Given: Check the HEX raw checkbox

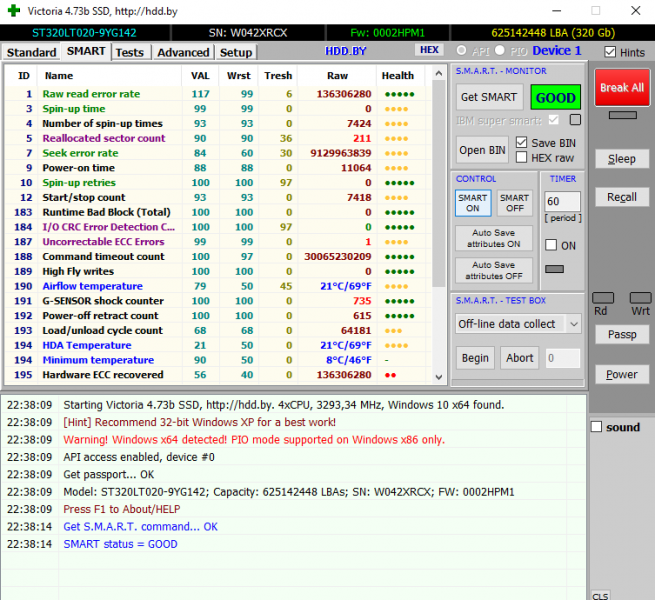Looking at the screenshot, I should pyautogui.click(x=521, y=158).
